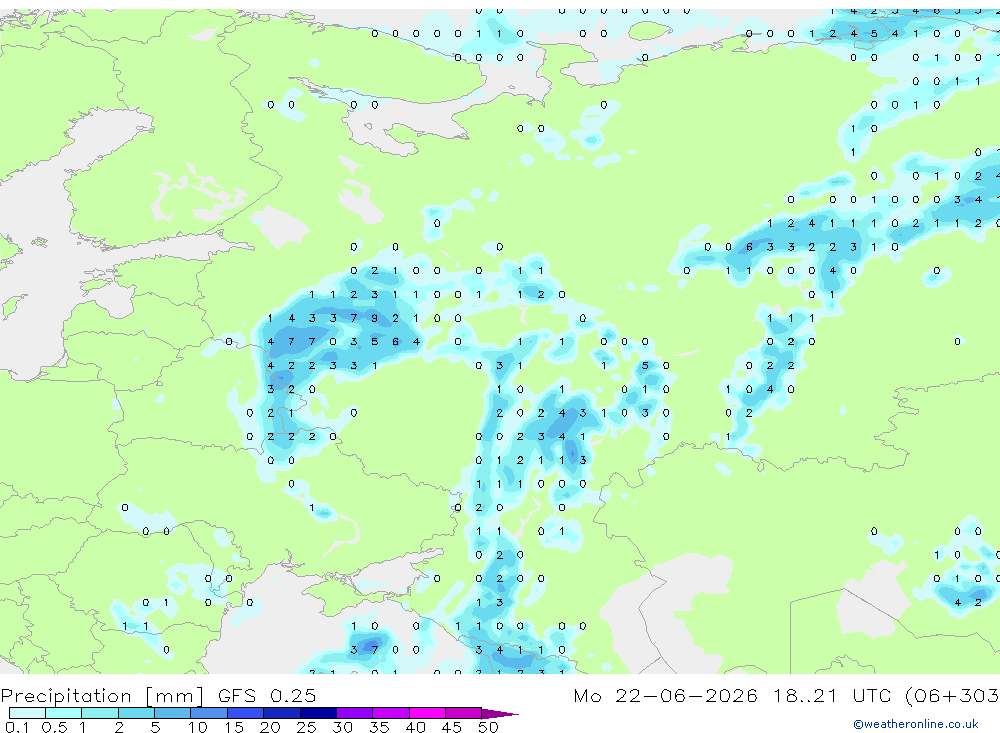The width and height of the screenshot is (1000, 733).
Task: Click the '50' legend scale label
Action: pos(488,727)
